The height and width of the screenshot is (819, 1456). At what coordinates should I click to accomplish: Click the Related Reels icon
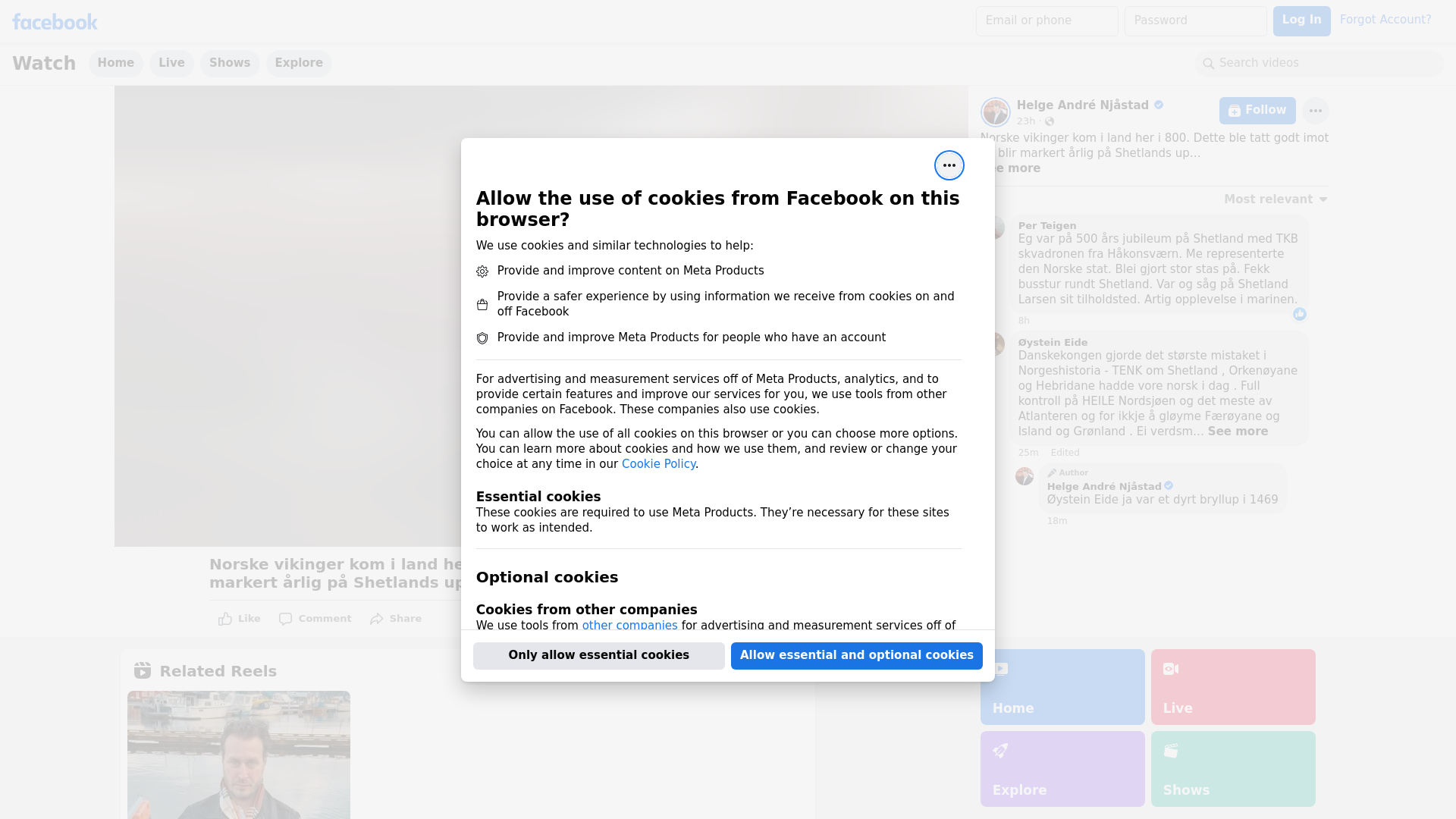click(143, 670)
